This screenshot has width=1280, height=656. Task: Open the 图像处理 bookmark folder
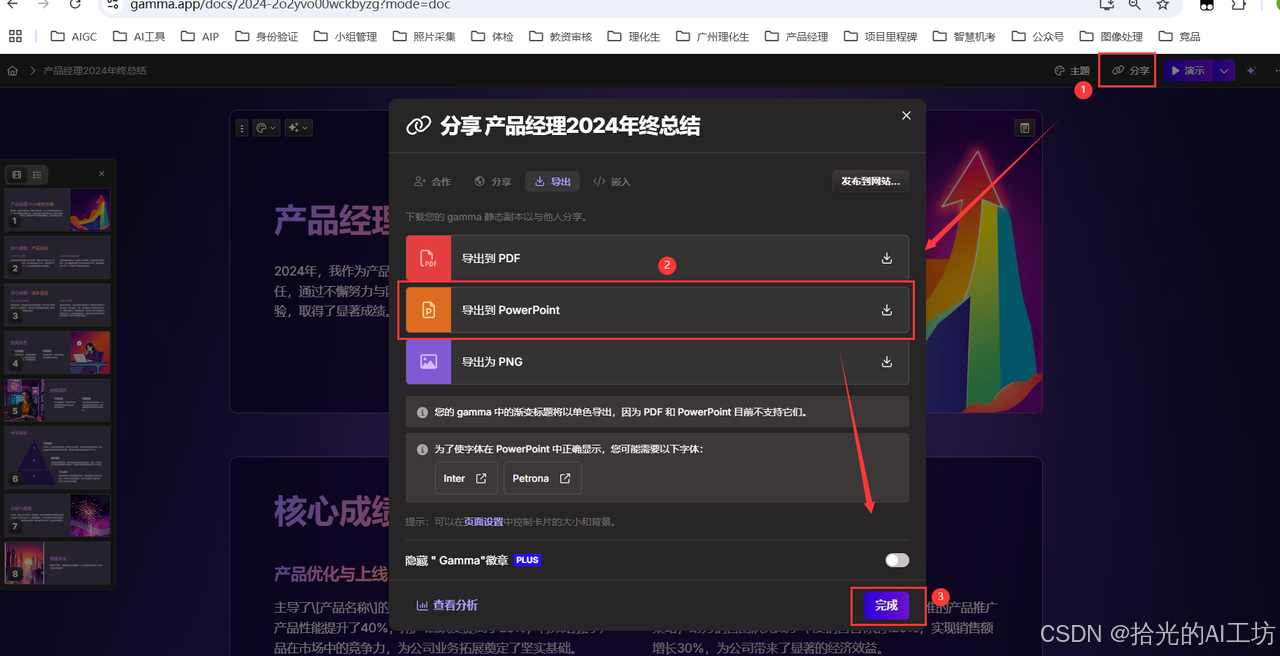(1110, 36)
